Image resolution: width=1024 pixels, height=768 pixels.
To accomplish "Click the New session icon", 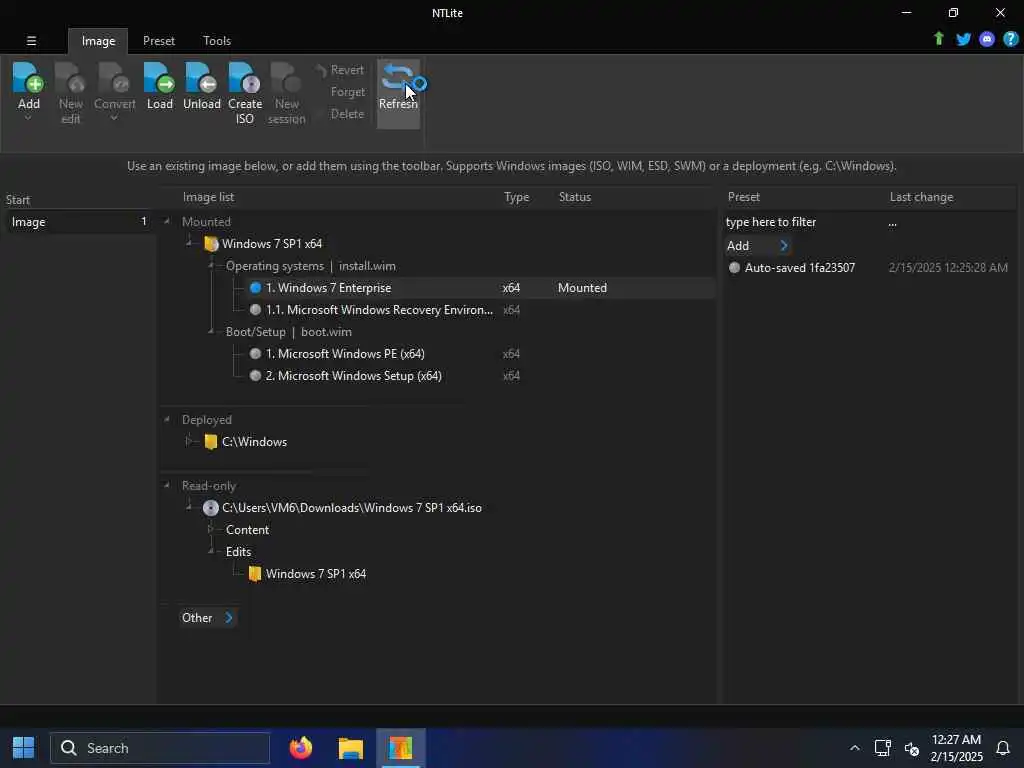I will click(x=286, y=78).
